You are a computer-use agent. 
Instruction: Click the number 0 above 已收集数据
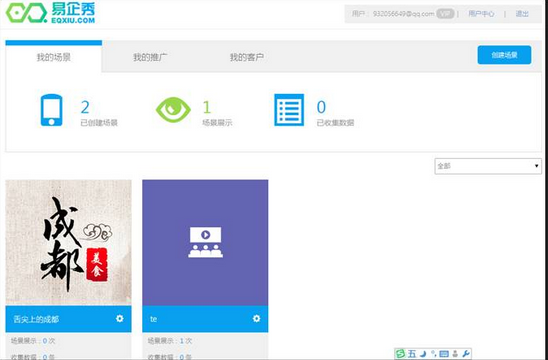(321, 107)
